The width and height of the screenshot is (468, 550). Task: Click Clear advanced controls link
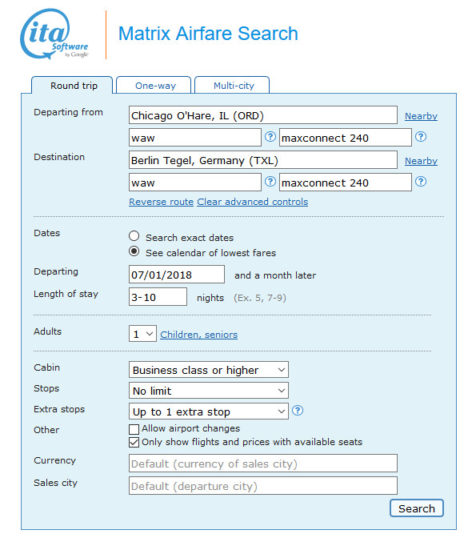[253, 202]
